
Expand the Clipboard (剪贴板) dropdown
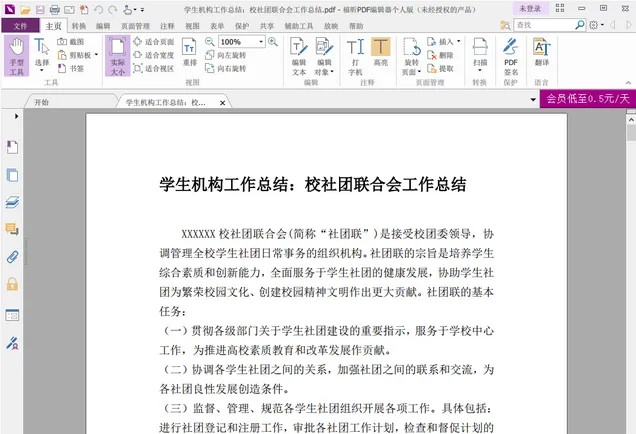click(97, 55)
